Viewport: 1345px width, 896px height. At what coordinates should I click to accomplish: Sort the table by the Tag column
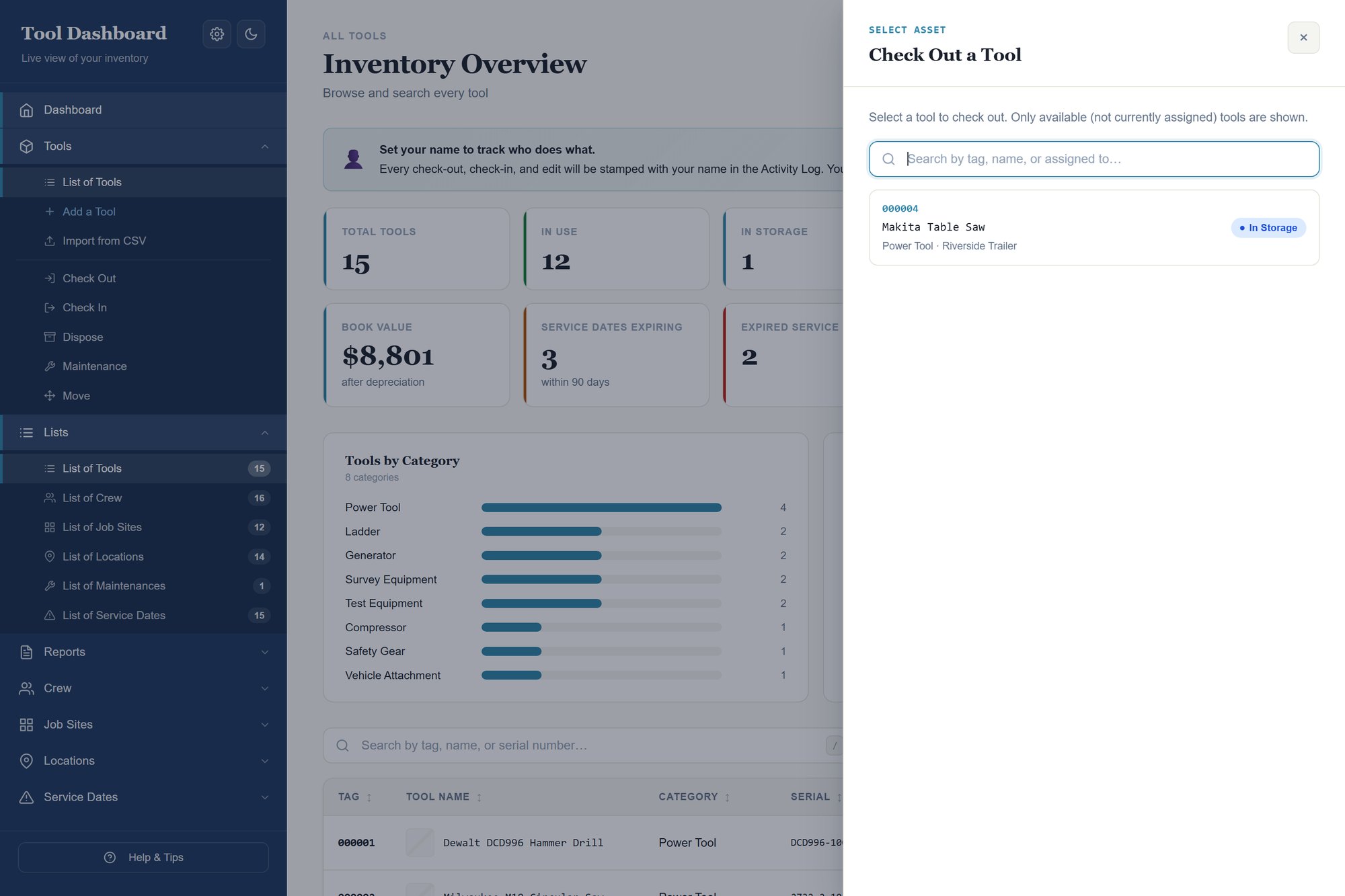(x=355, y=797)
